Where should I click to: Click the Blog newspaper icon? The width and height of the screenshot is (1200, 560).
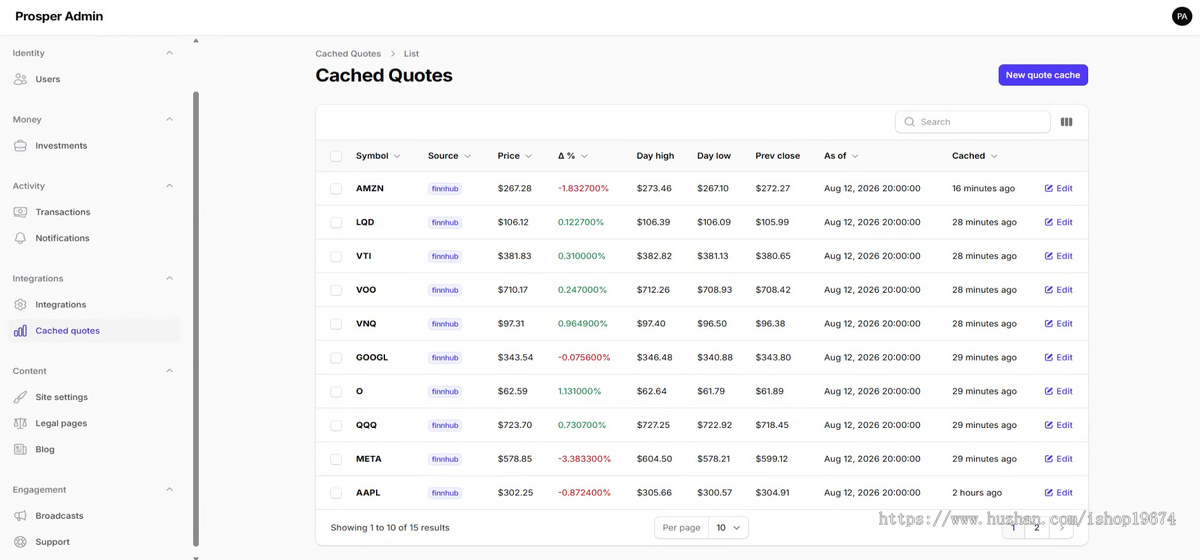click(x=20, y=449)
